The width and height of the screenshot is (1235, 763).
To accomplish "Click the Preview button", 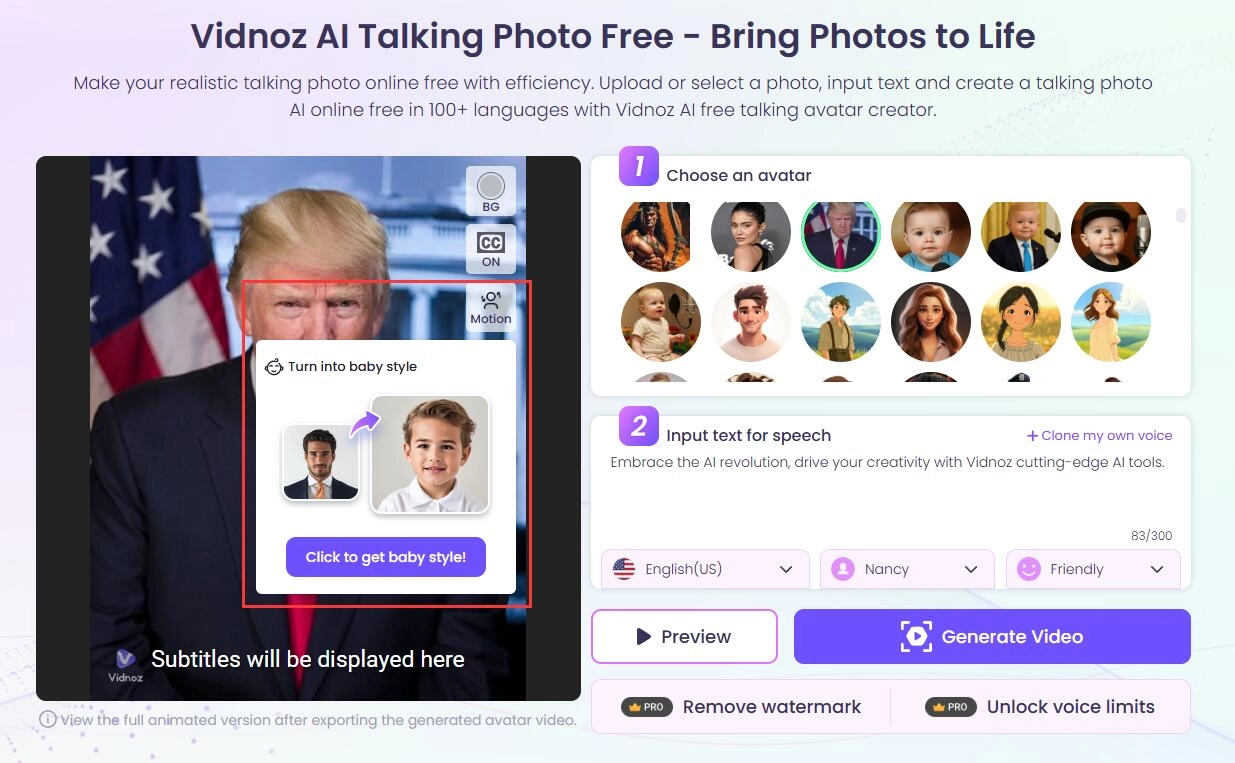I will tap(684, 636).
